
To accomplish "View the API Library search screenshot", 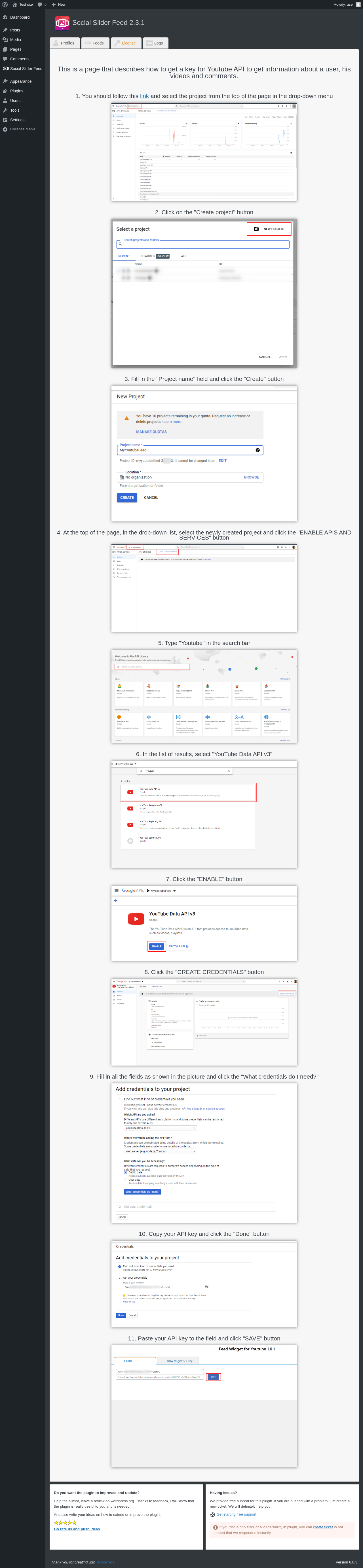I will [x=204, y=696].
